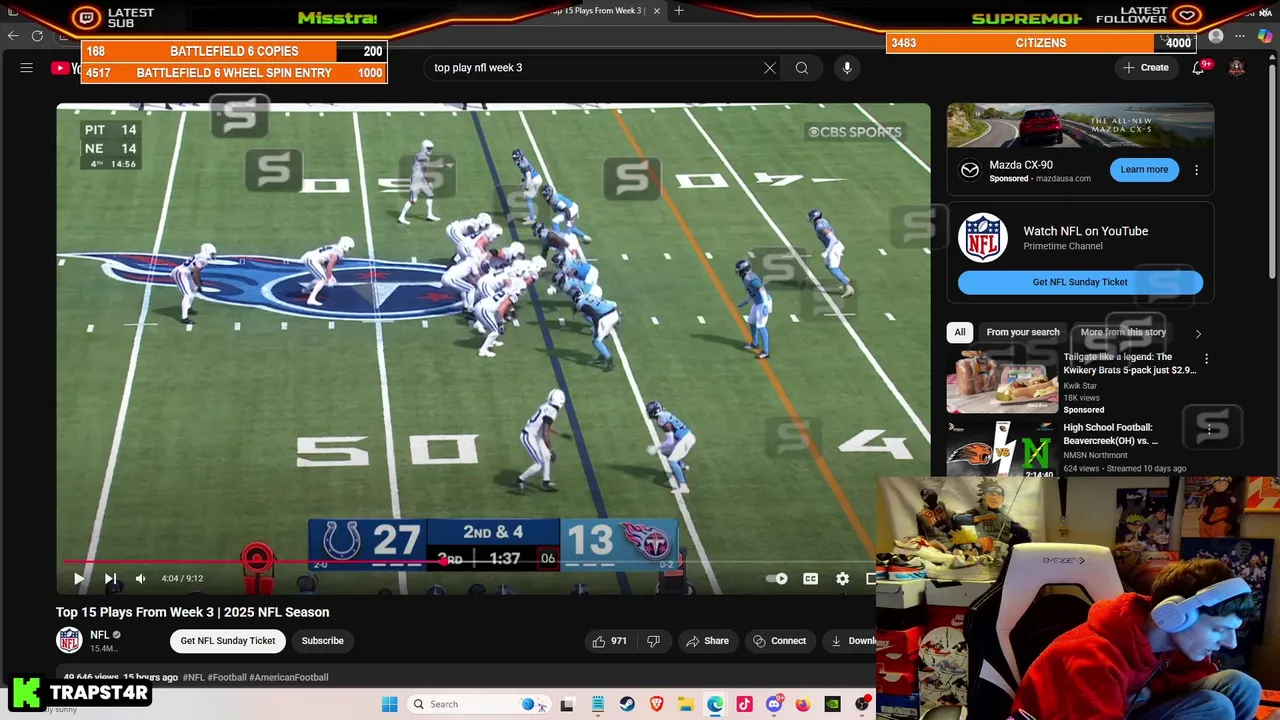Open Discord from the taskbar
Screen dimensions: 1280x720
coord(774,704)
